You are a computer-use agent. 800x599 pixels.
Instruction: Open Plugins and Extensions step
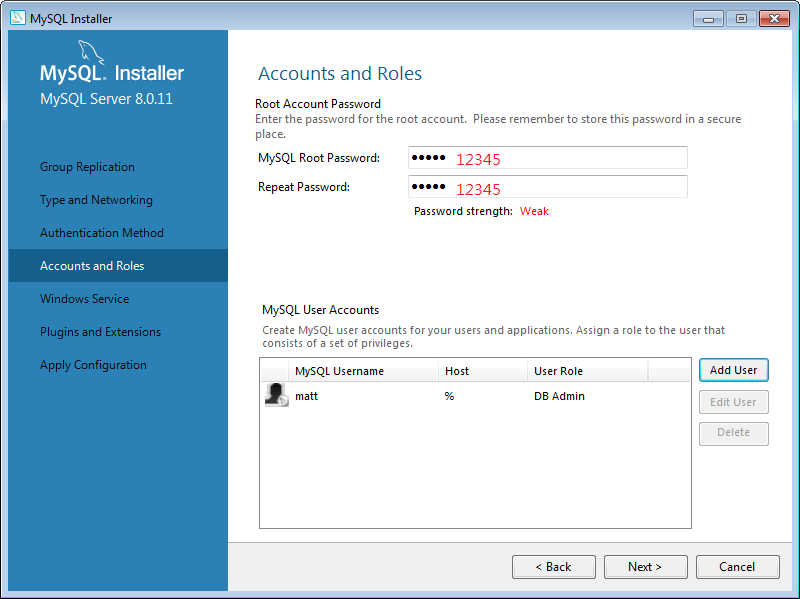click(x=100, y=332)
